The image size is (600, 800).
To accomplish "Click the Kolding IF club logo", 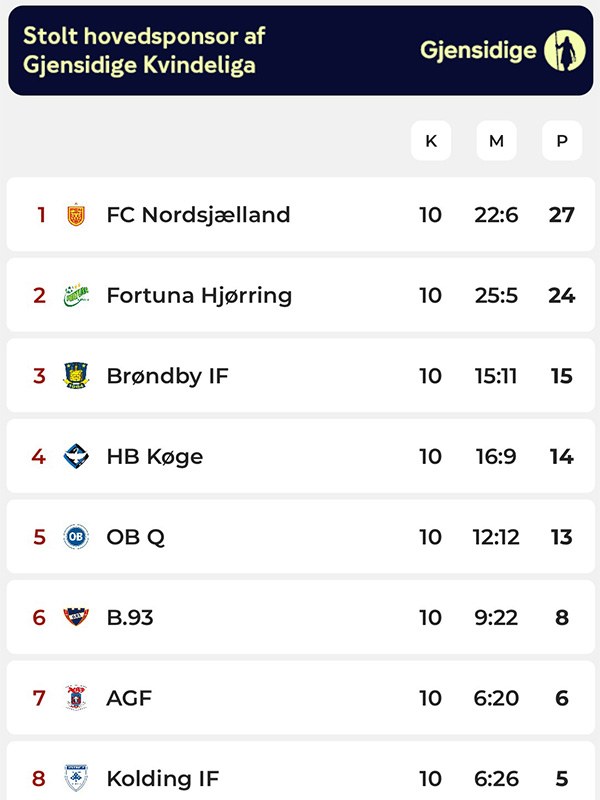I will (75, 778).
